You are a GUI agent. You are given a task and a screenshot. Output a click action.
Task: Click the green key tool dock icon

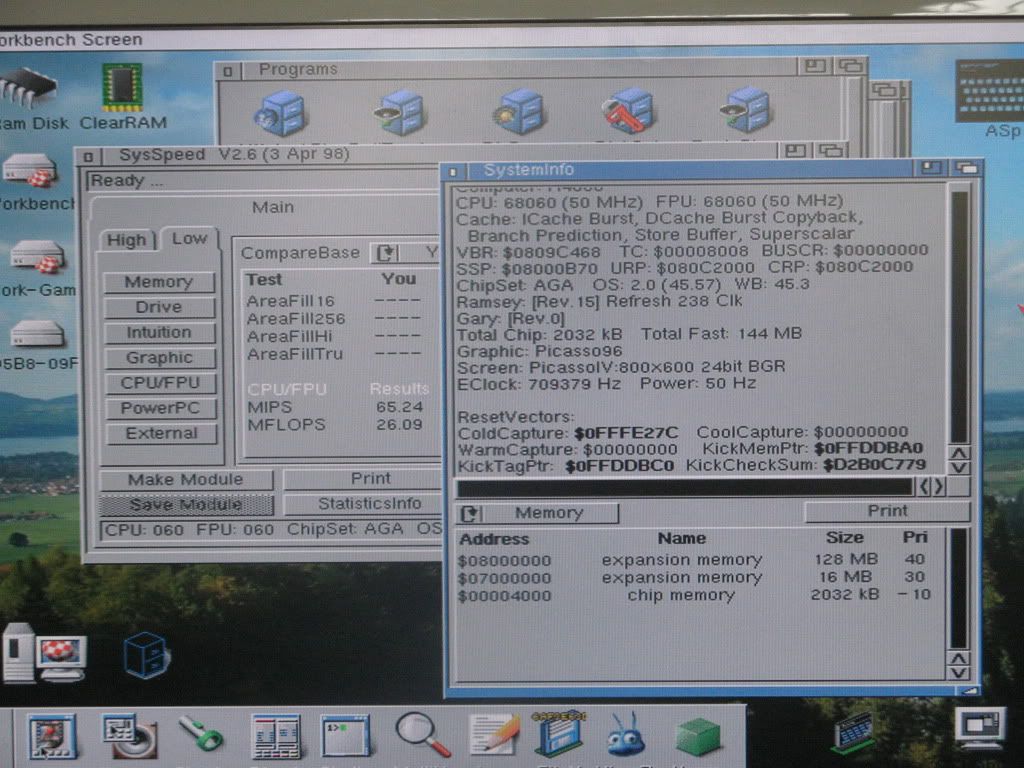200,735
